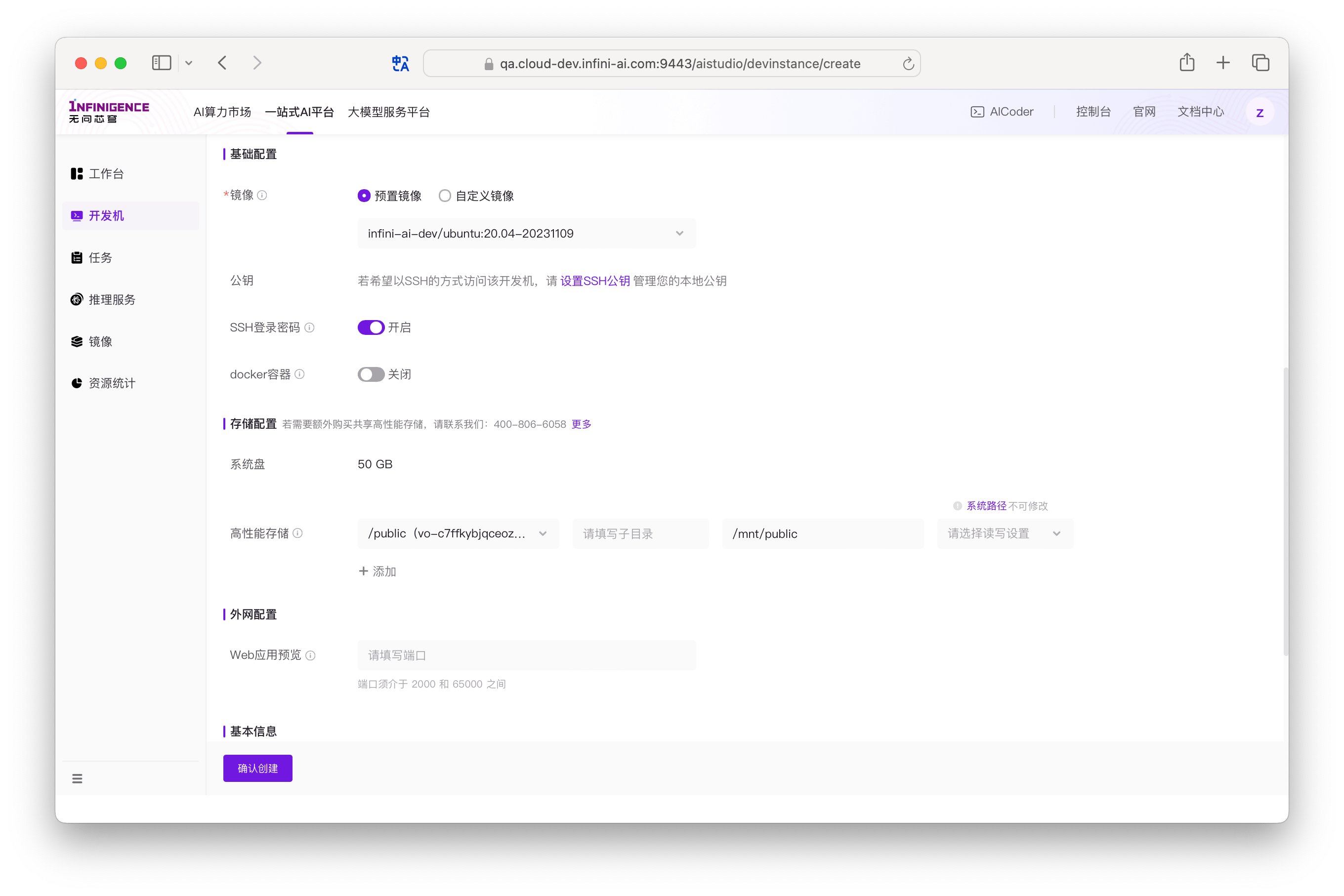Click the info icon next to 镜像 label
The height and width of the screenshot is (896, 1344).
262,196
